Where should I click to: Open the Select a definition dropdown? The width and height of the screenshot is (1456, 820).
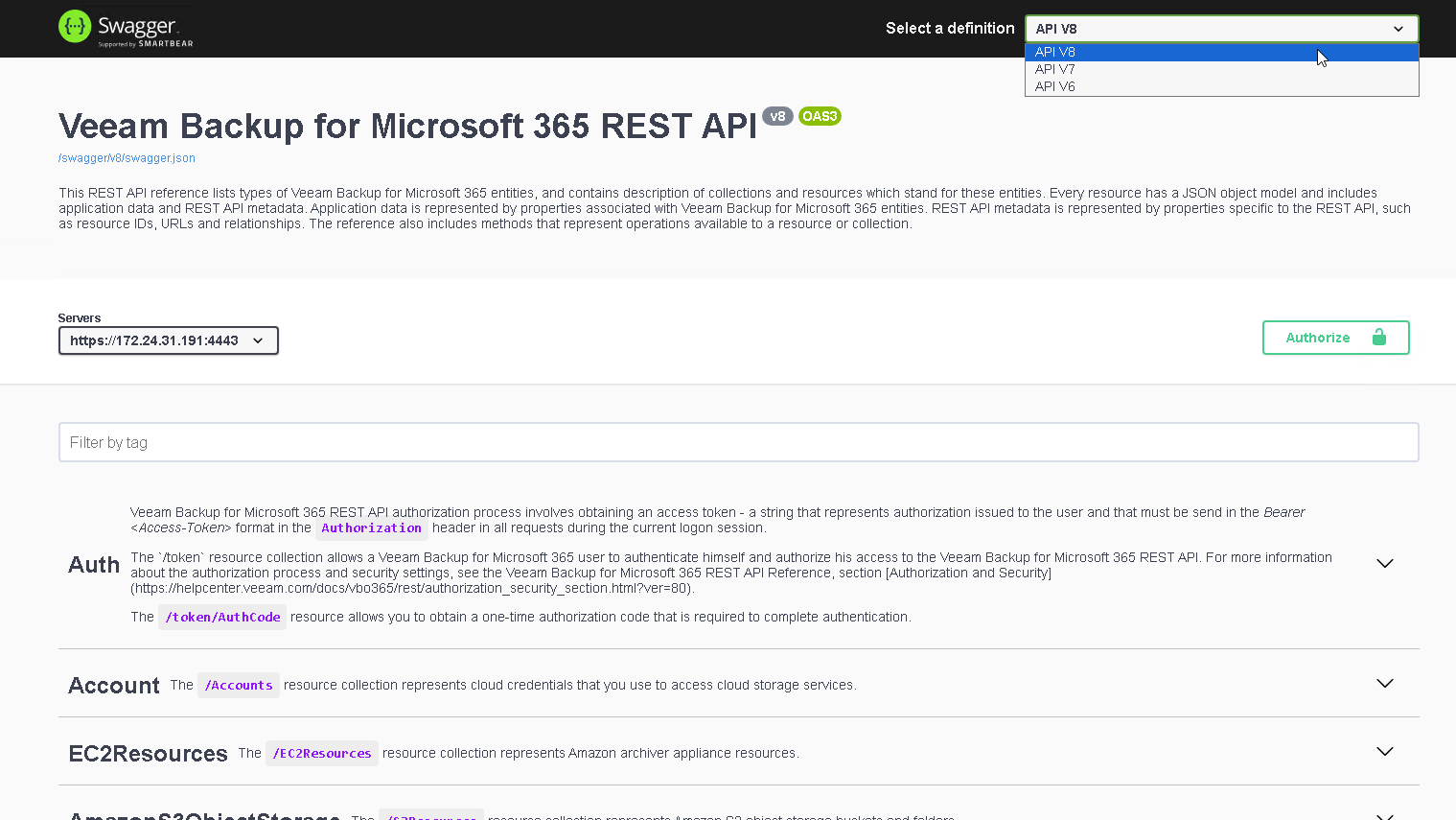tap(1220, 28)
